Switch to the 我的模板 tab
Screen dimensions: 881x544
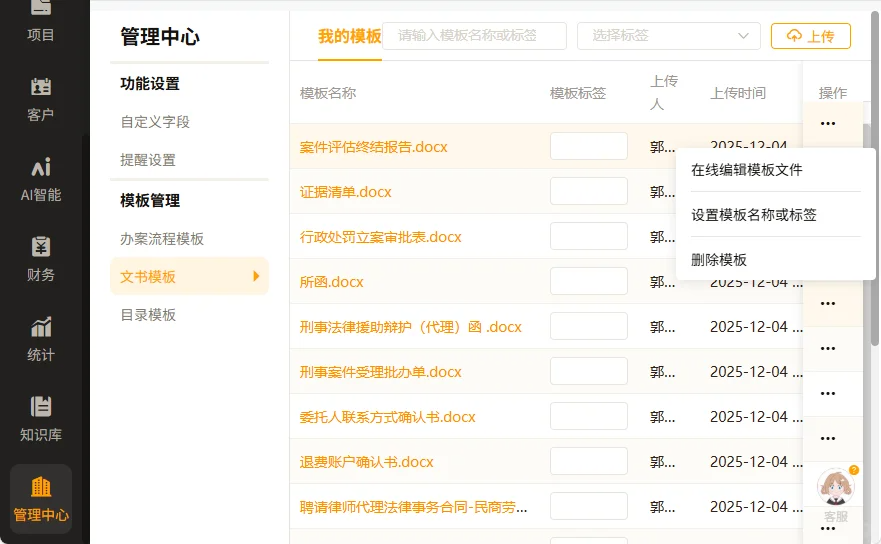point(349,37)
